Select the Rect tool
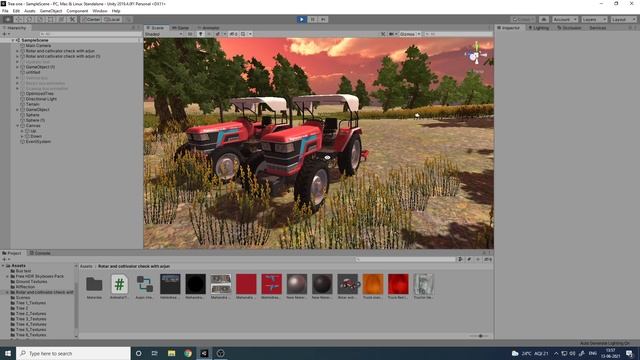The height and width of the screenshot is (360, 640). 51,19
